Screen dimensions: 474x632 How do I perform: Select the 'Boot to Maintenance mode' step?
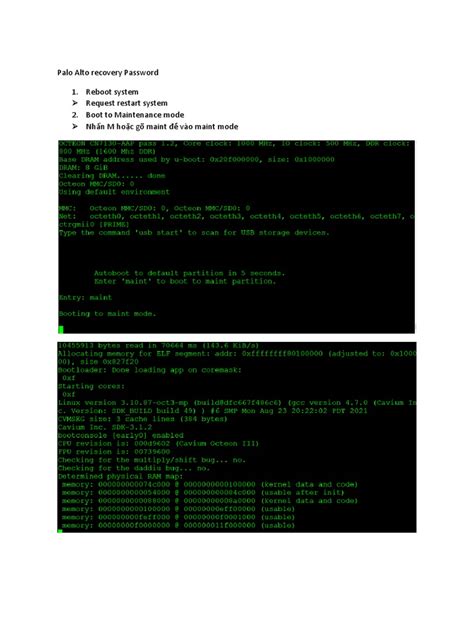click(x=135, y=115)
